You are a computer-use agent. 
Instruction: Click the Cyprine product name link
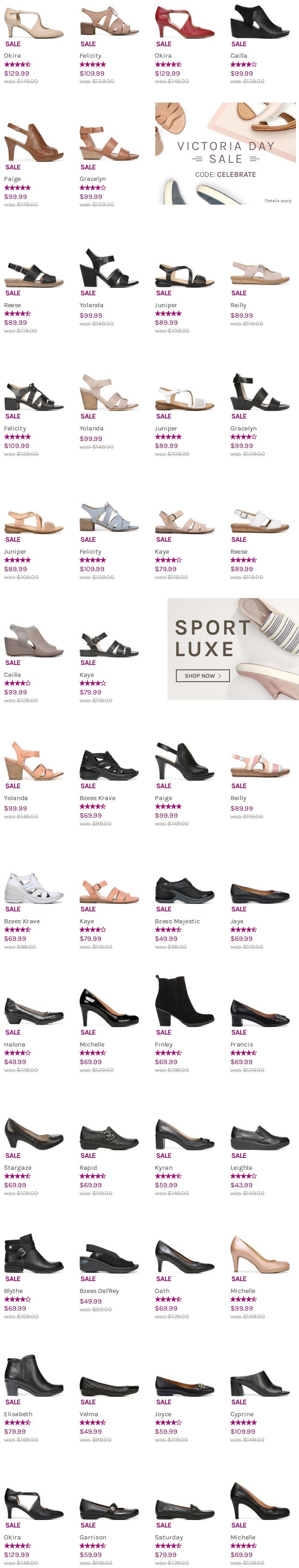[x=242, y=1414]
